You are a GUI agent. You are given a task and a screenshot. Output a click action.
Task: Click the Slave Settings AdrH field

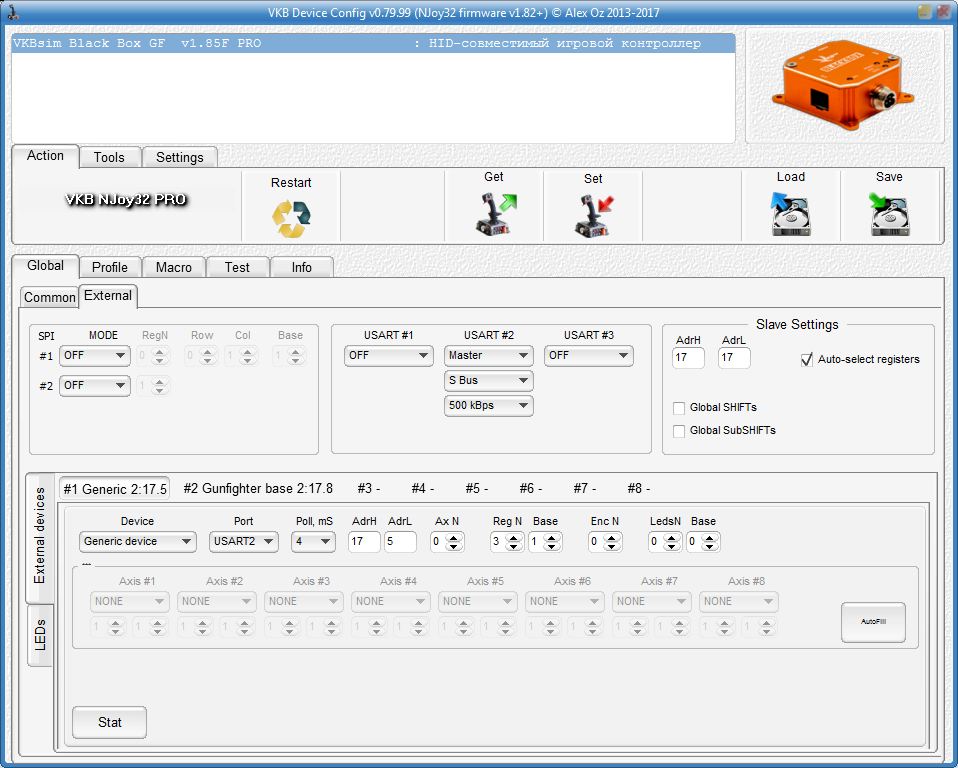click(x=688, y=357)
